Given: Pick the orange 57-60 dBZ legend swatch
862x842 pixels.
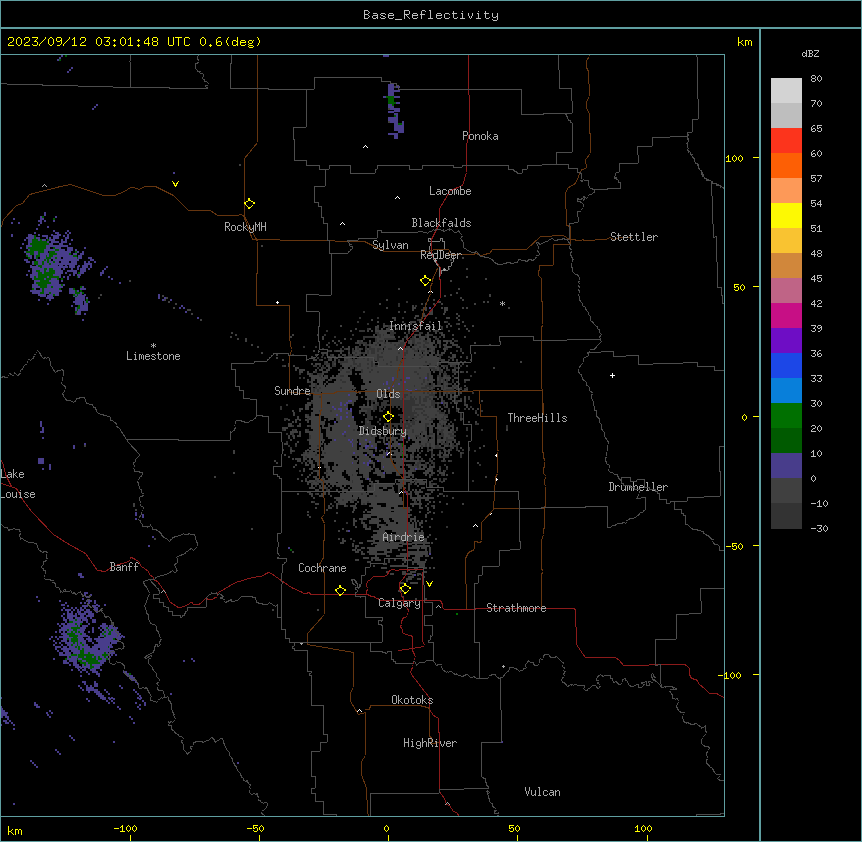Looking at the screenshot, I should point(786,165).
